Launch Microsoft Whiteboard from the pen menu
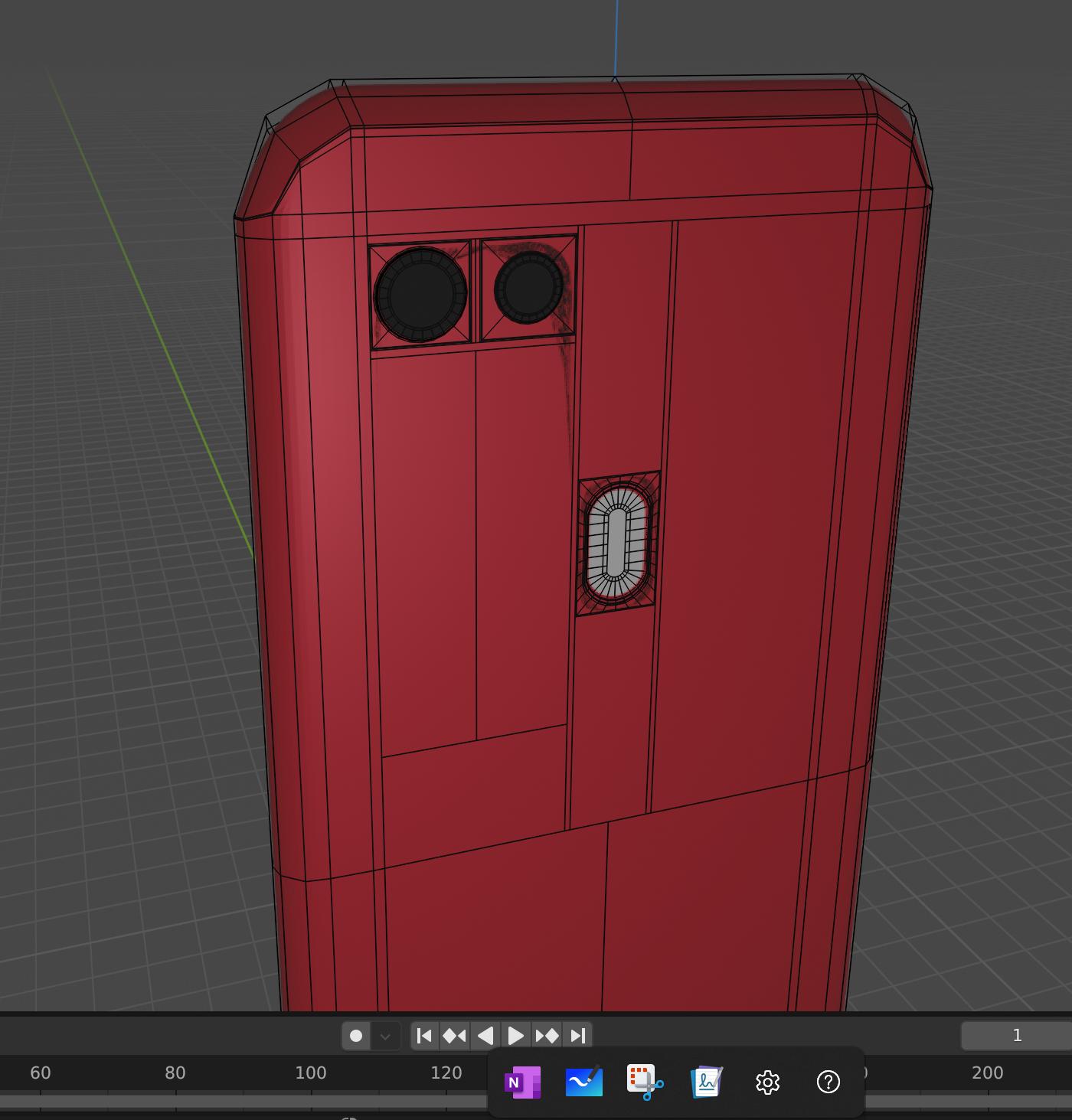 click(x=584, y=1082)
